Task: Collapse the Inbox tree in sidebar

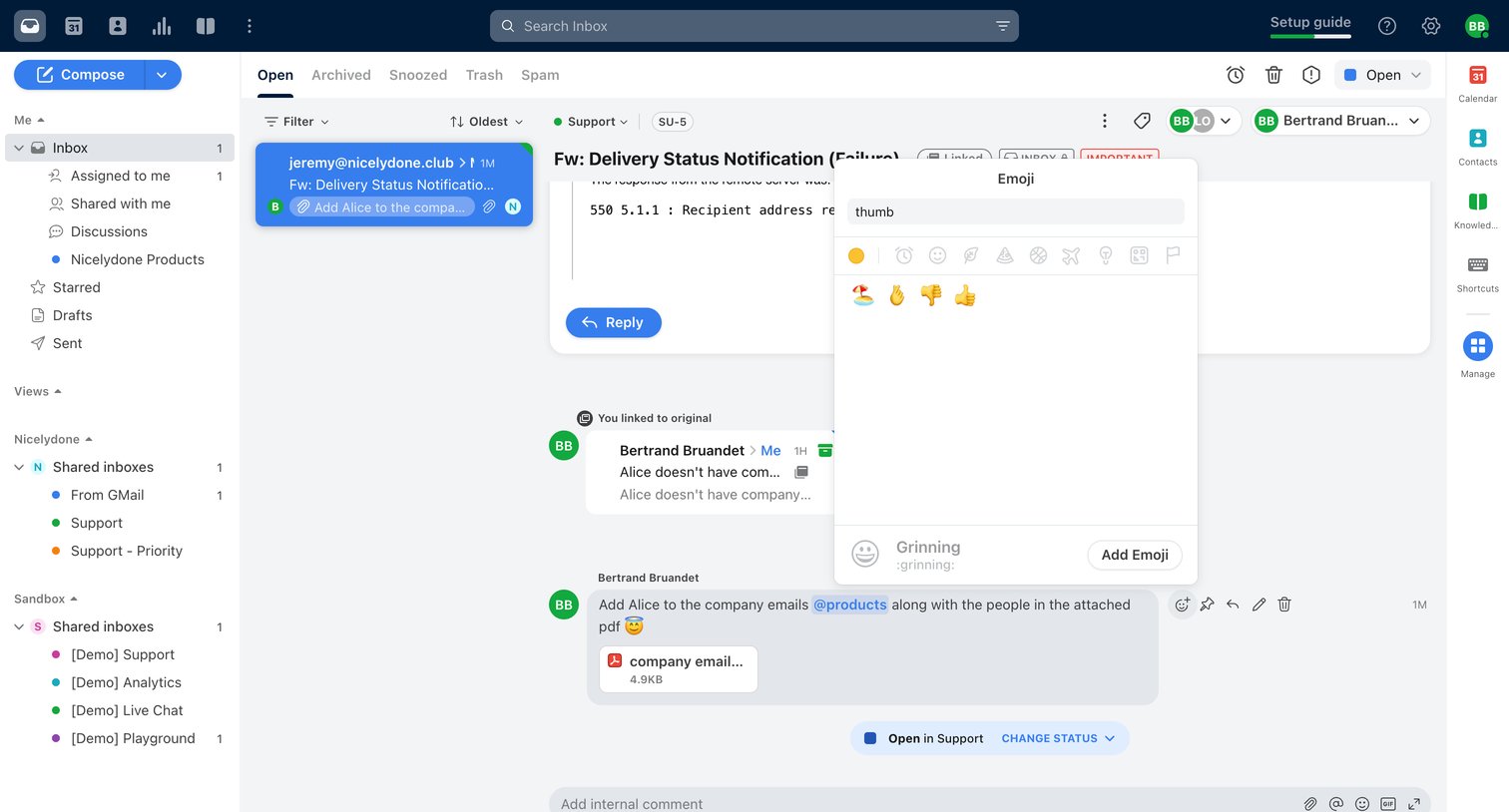Action: [x=19, y=148]
